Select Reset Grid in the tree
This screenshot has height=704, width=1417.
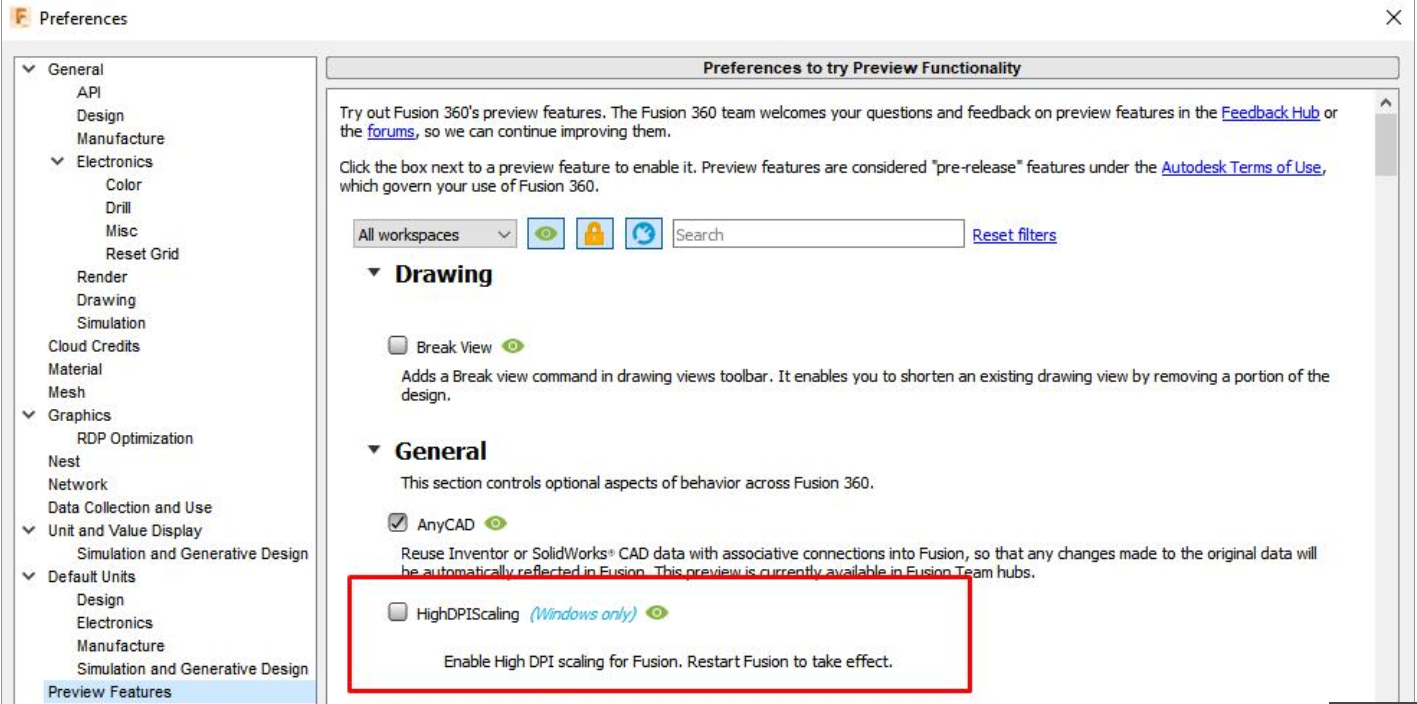(x=142, y=253)
